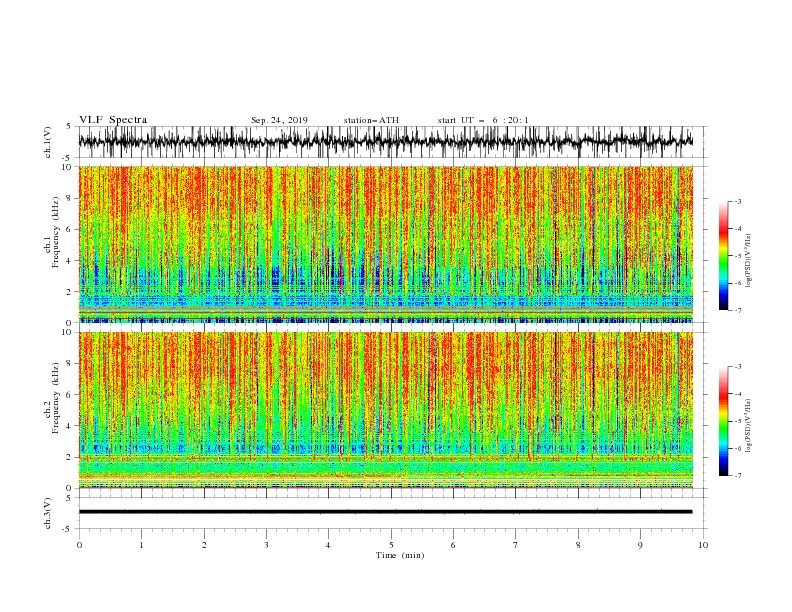Screen dimensions: 792x612
Task: Click the time axis tick label "3"
Action: pos(266,545)
